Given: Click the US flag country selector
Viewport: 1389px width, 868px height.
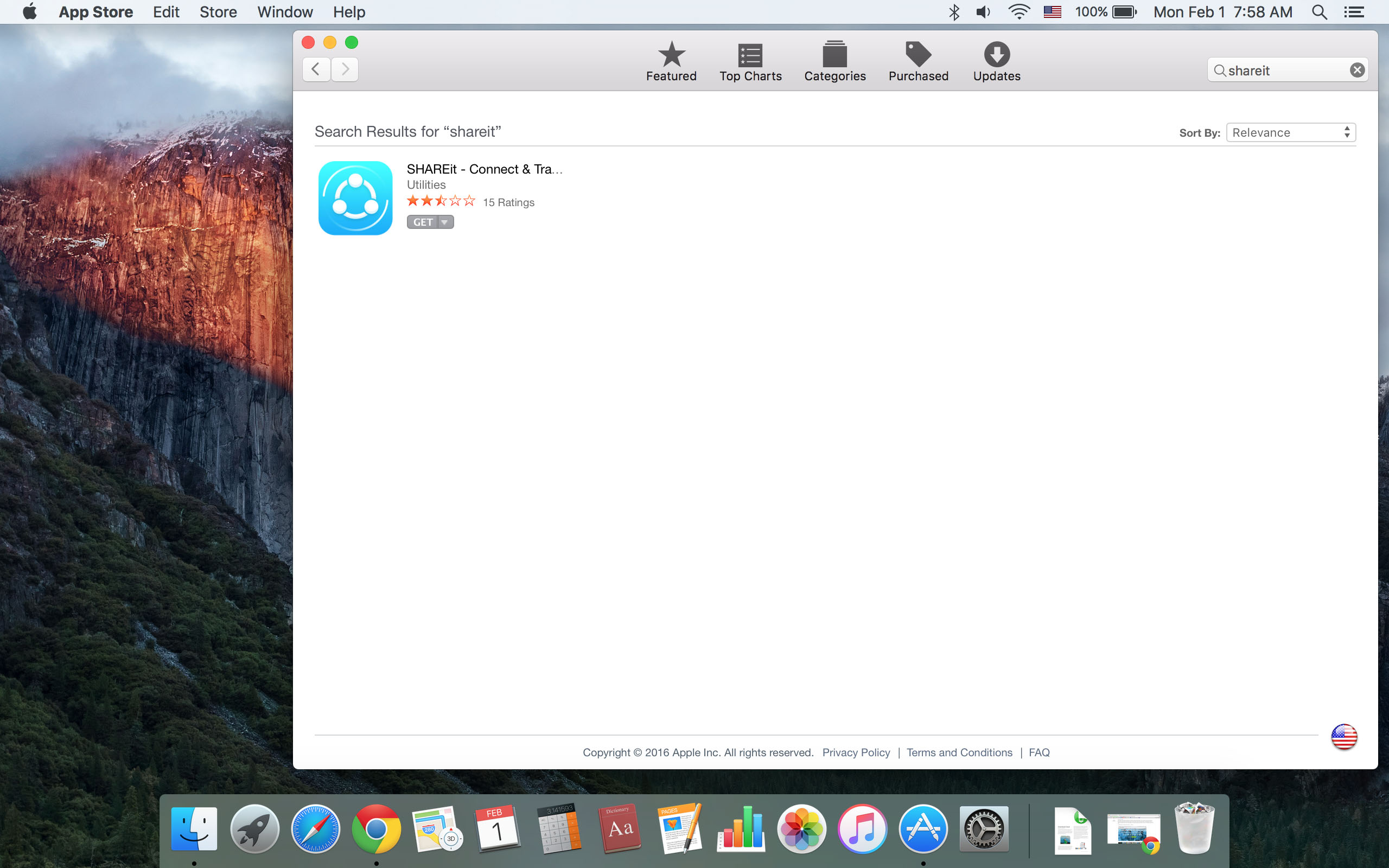Looking at the screenshot, I should coord(1343,737).
